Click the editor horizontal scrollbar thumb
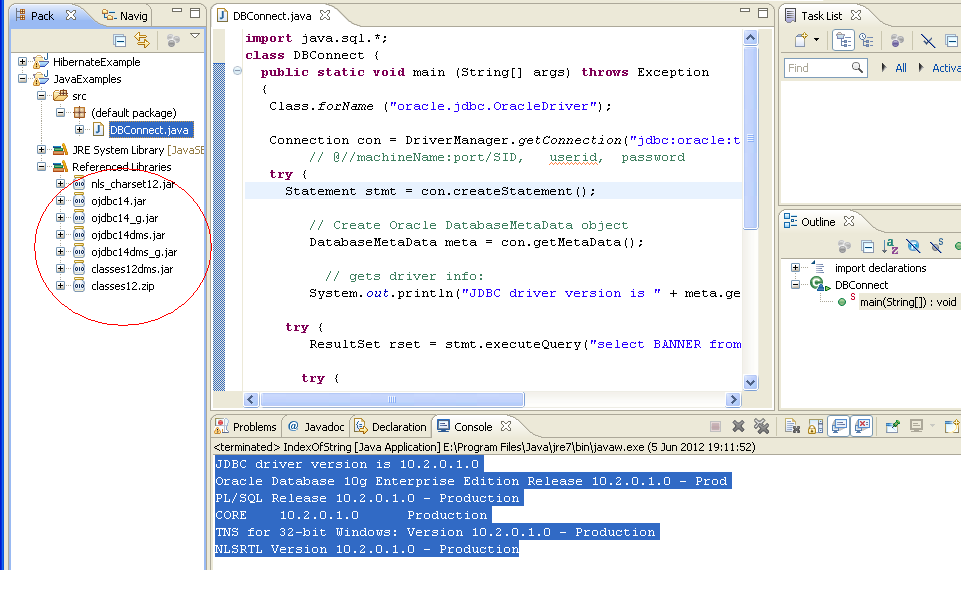The height and width of the screenshot is (614, 962). [x=392, y=399]
